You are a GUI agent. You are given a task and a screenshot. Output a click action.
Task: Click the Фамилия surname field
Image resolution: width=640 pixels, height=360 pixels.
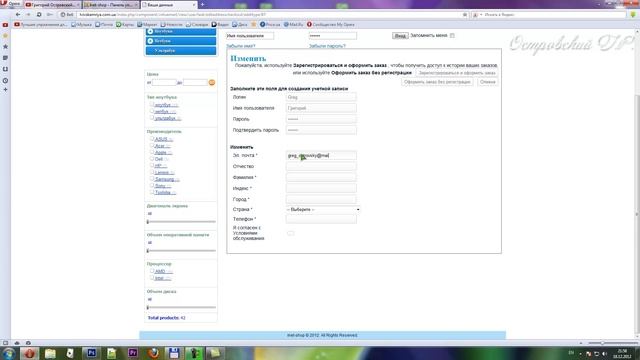coord(321,177)
